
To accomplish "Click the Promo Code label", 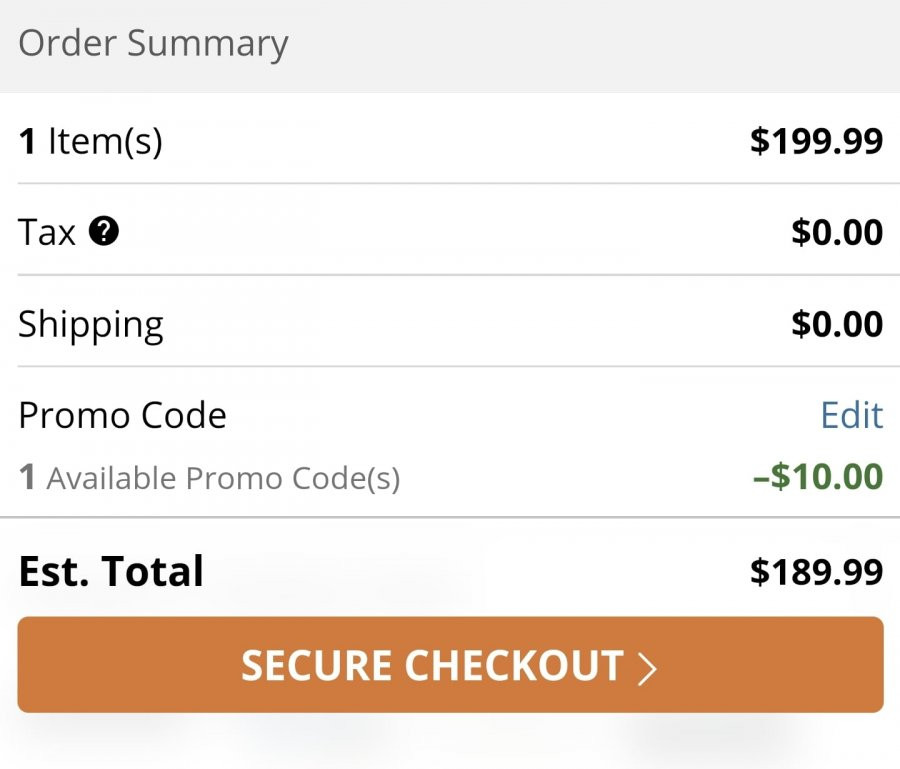I will [122, 415].
